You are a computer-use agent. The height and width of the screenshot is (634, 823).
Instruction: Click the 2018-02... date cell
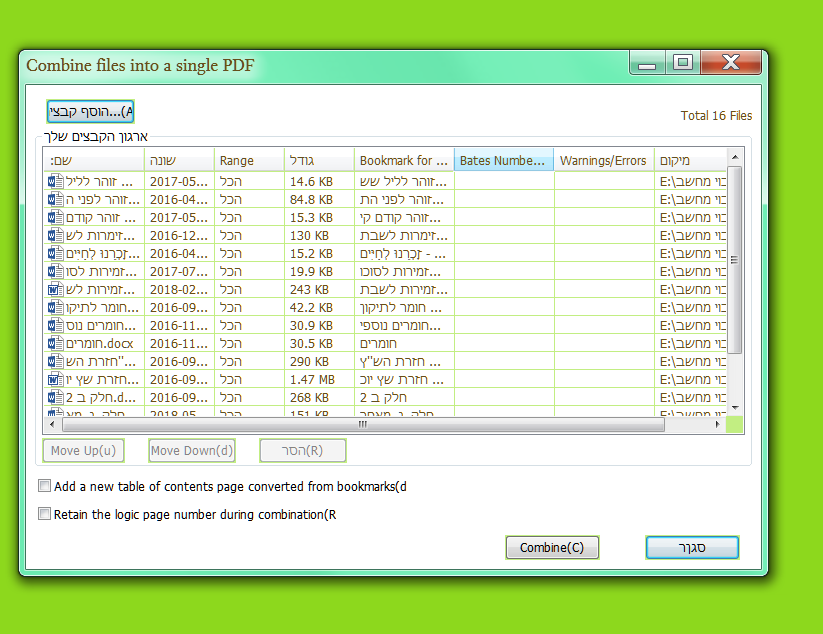[x=179, y=289]
